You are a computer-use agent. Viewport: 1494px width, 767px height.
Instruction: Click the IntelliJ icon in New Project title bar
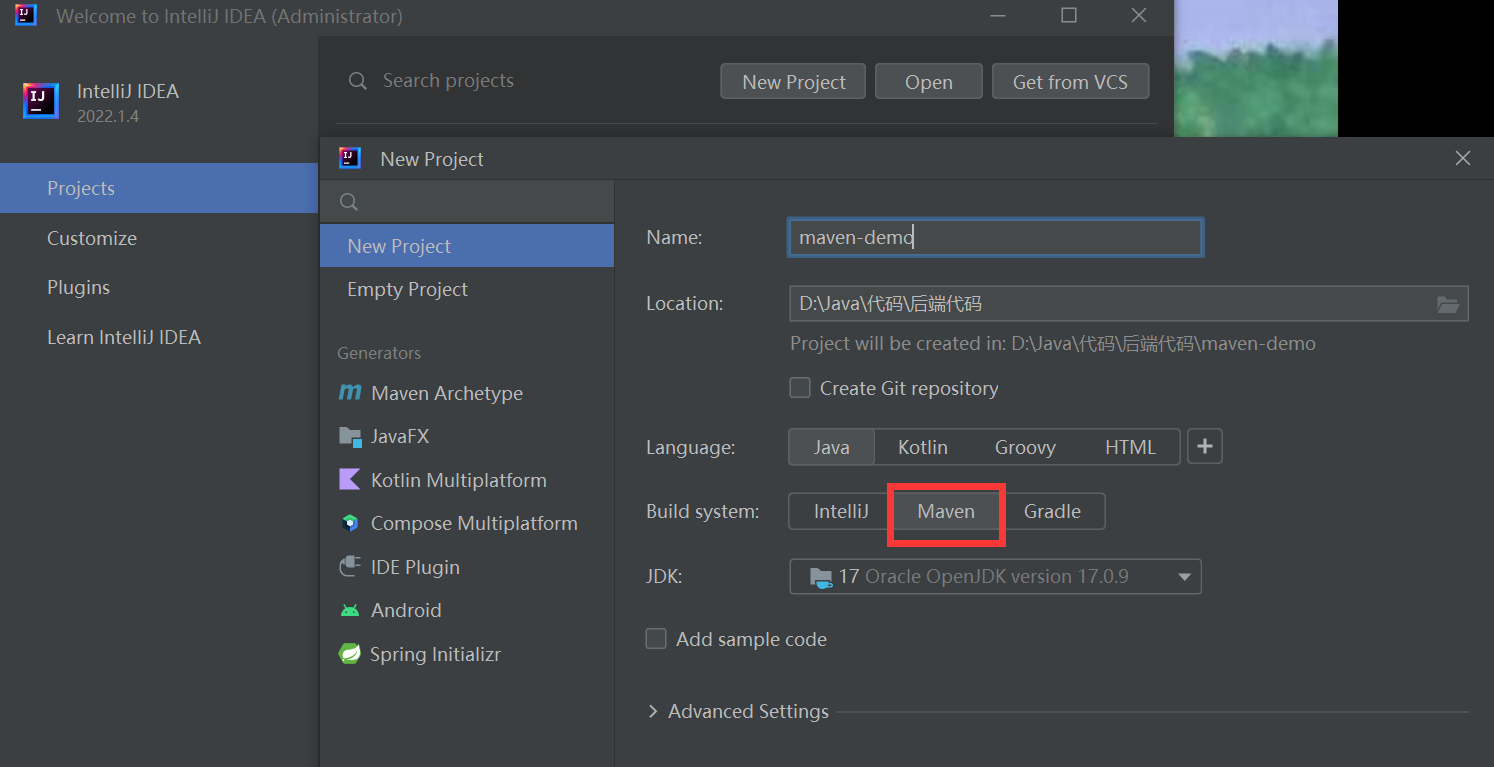tap(350, 158)
